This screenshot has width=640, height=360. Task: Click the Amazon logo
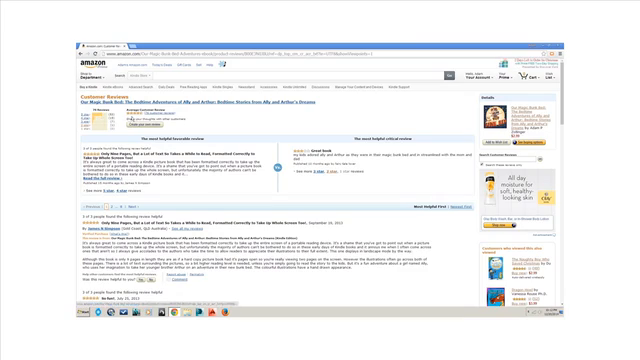[x=93, y=64]
